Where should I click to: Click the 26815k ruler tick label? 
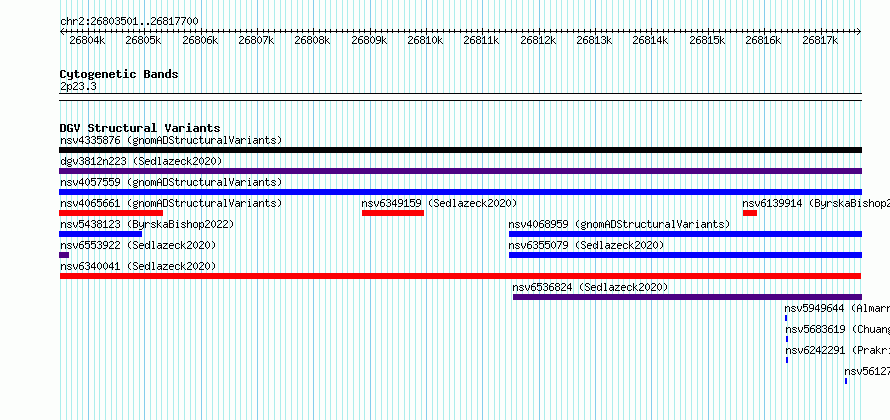pyautogui.click(x=707, y=40)
